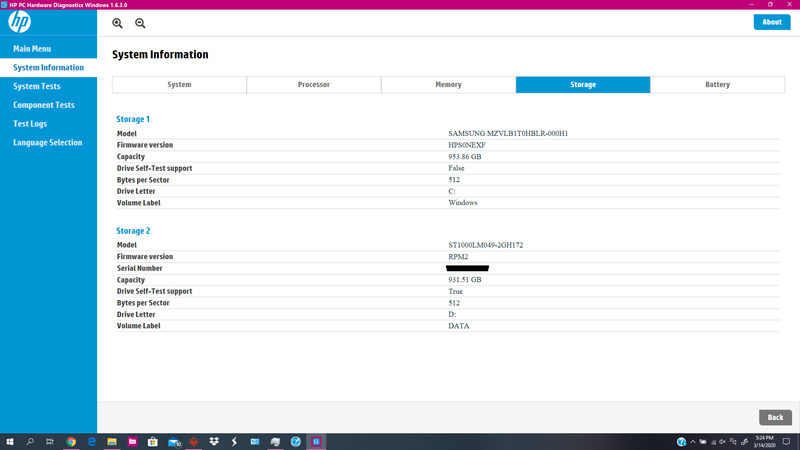Click the battery tray icon

(x=703, y=442)
